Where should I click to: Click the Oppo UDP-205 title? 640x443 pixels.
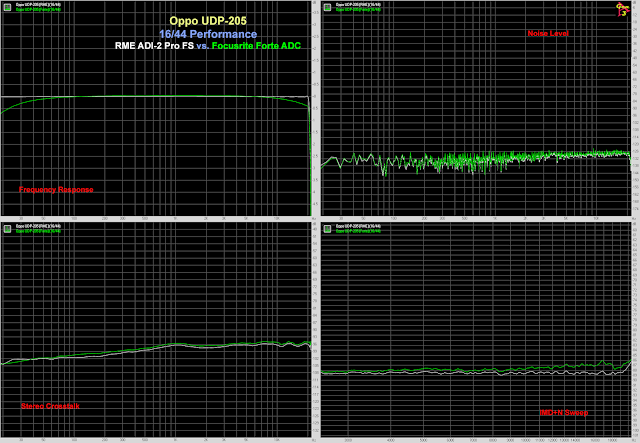(x=208, y=21)
